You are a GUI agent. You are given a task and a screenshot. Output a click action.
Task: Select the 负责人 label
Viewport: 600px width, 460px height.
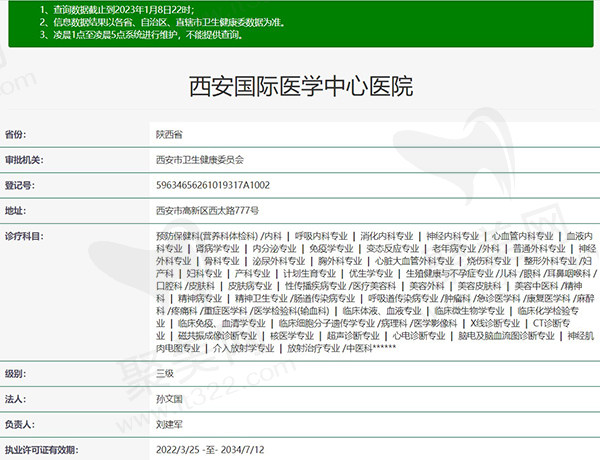click(x=20, y=424)
